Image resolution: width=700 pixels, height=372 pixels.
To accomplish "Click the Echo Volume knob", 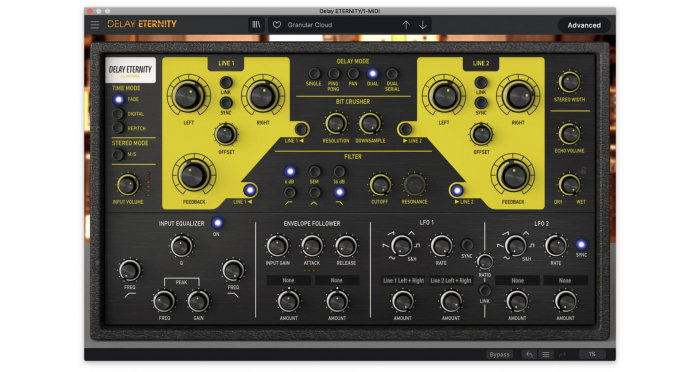I will pos(569,134).
